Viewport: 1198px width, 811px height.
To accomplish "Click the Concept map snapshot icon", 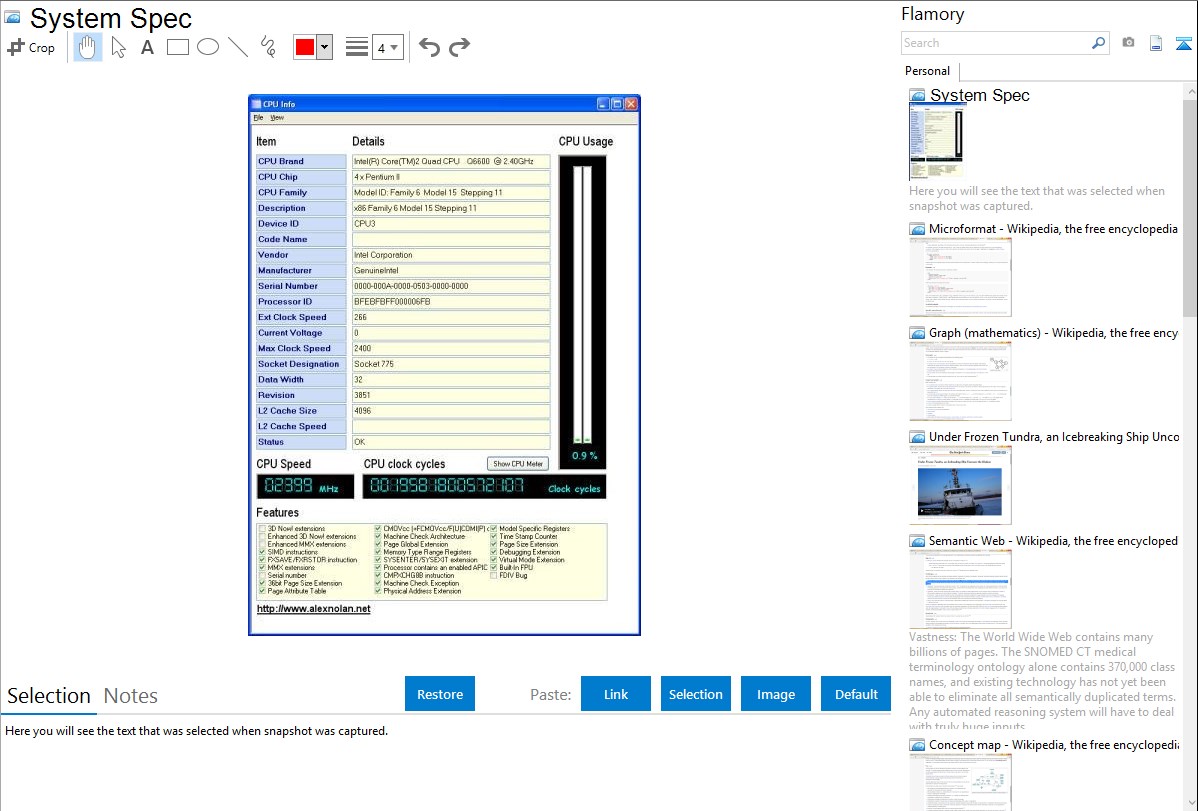I will (917, 745).
